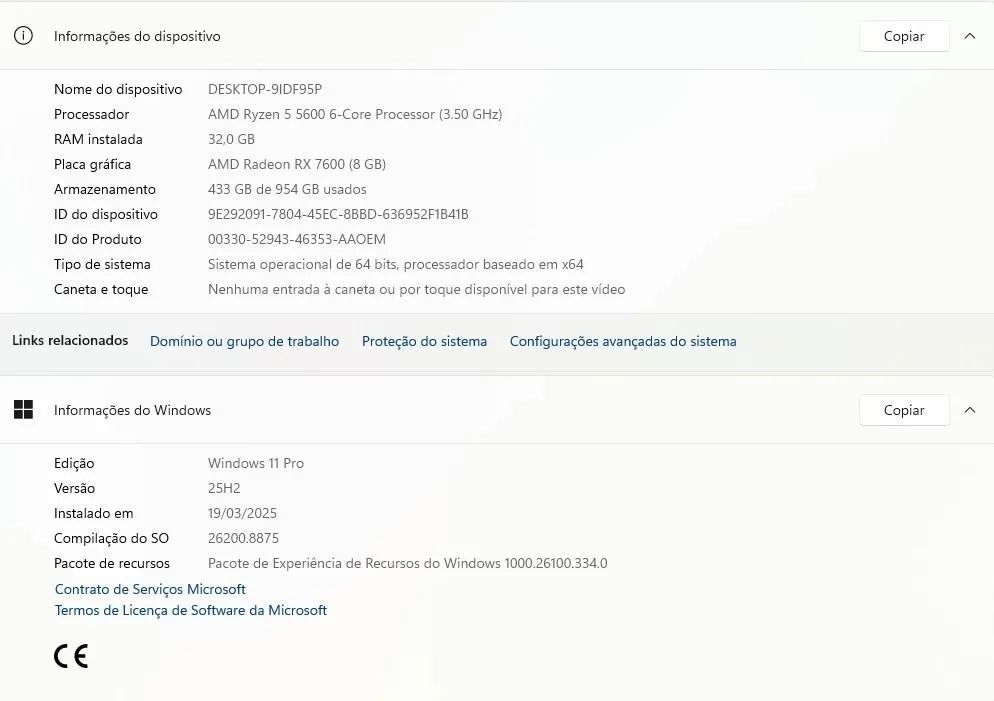The image size is (994, 701).
Task: Select the 433 GB de 954 GB usados value
Action: 287,190
